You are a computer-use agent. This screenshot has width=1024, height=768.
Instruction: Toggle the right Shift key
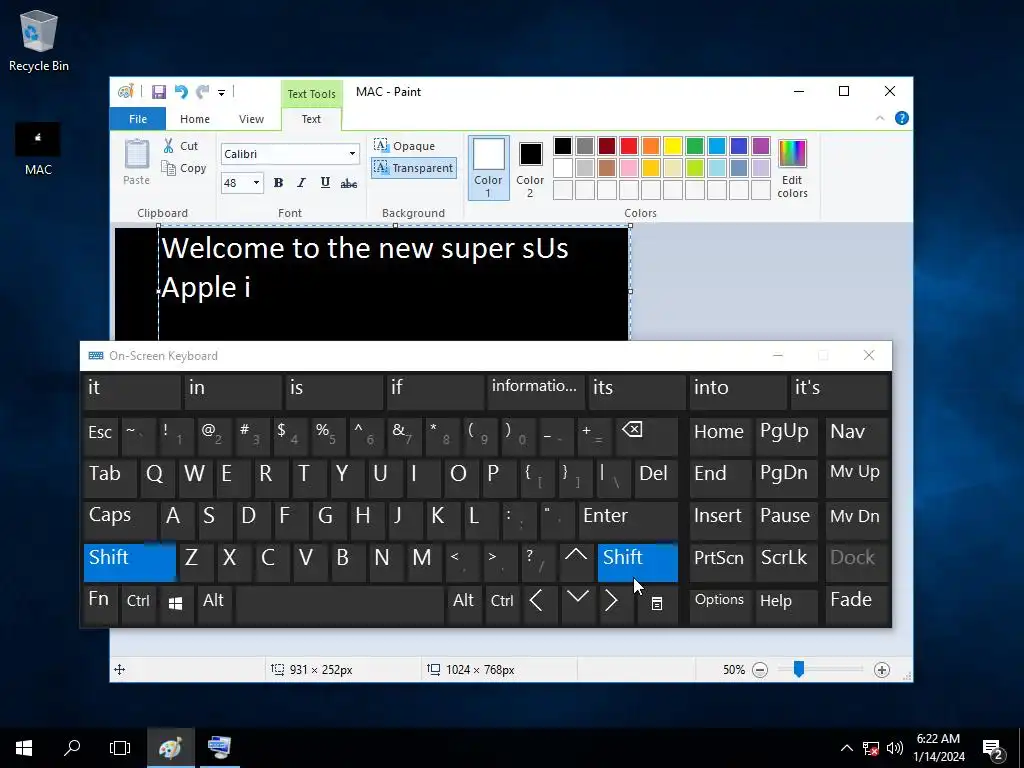637,562
